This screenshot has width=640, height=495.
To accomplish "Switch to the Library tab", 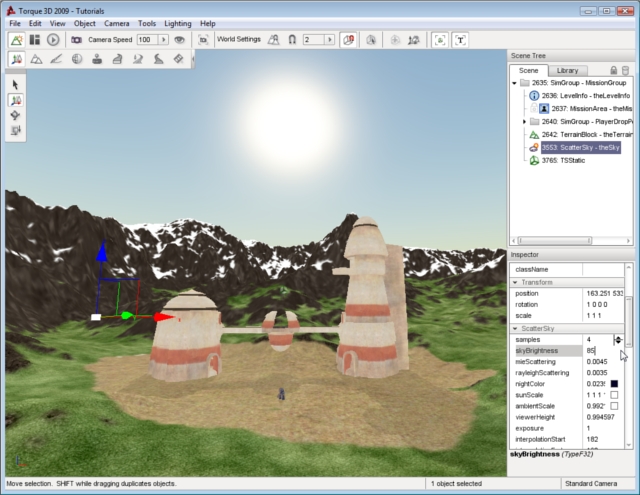I will 568,70.
